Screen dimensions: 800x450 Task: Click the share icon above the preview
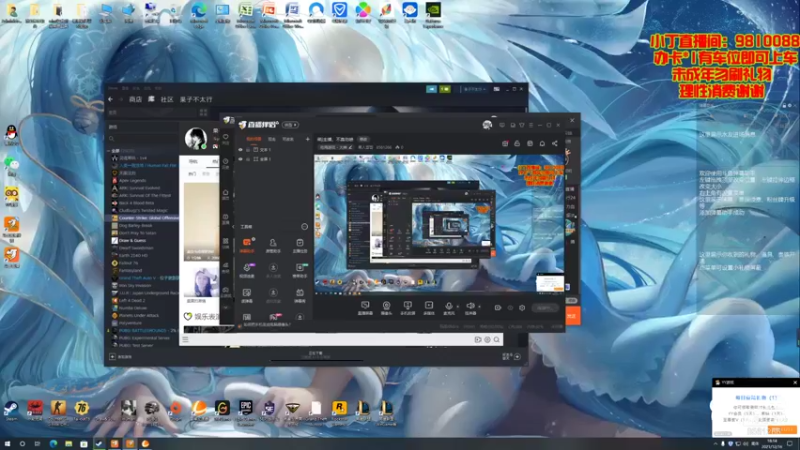tap(555, 143)
